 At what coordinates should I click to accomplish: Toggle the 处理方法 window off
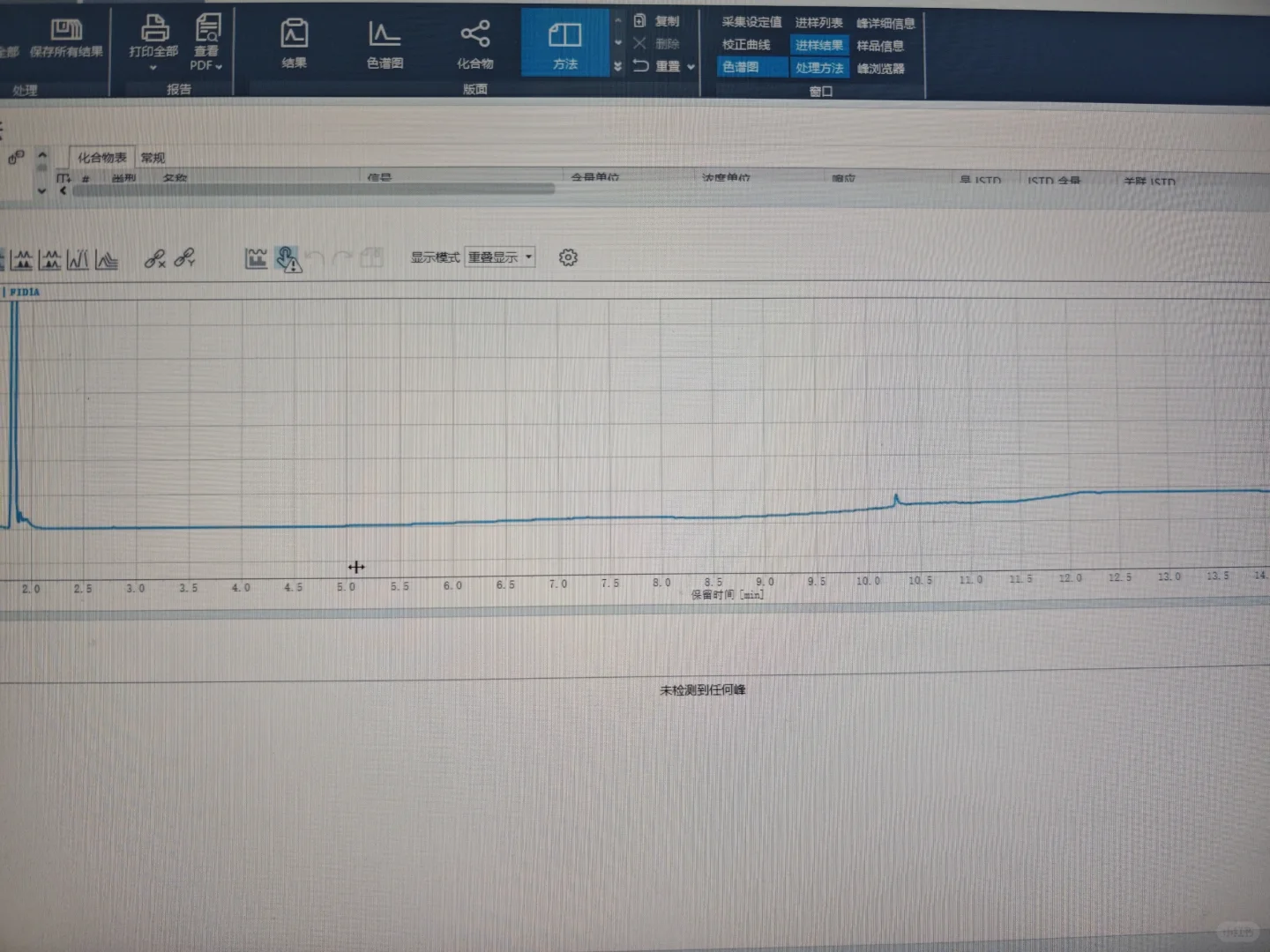pyautogui.click(x=819, y=68)
